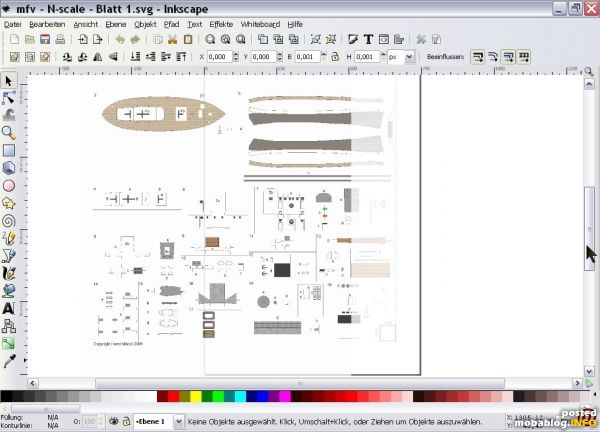Click the Y position spinner arrows
Viewport: 600px width, 432px height.
pos(280,57)
